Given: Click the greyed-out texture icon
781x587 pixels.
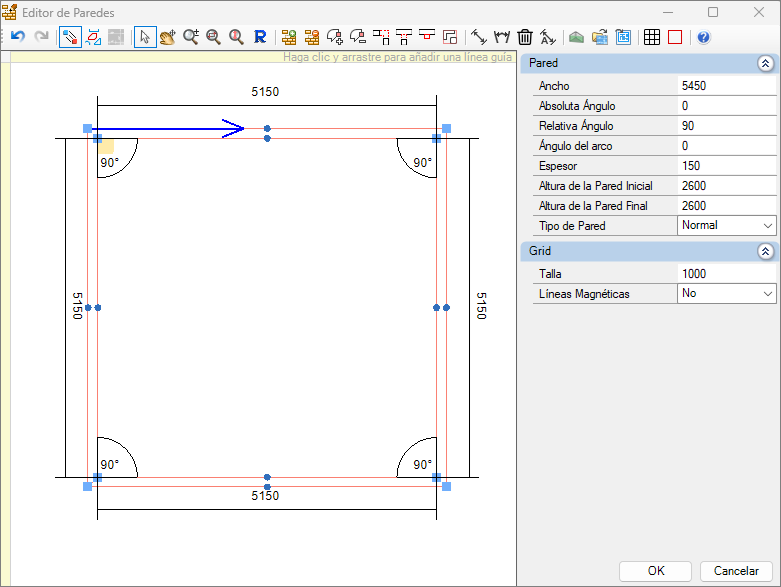Looking at the screenshot, I should (116, 37).
